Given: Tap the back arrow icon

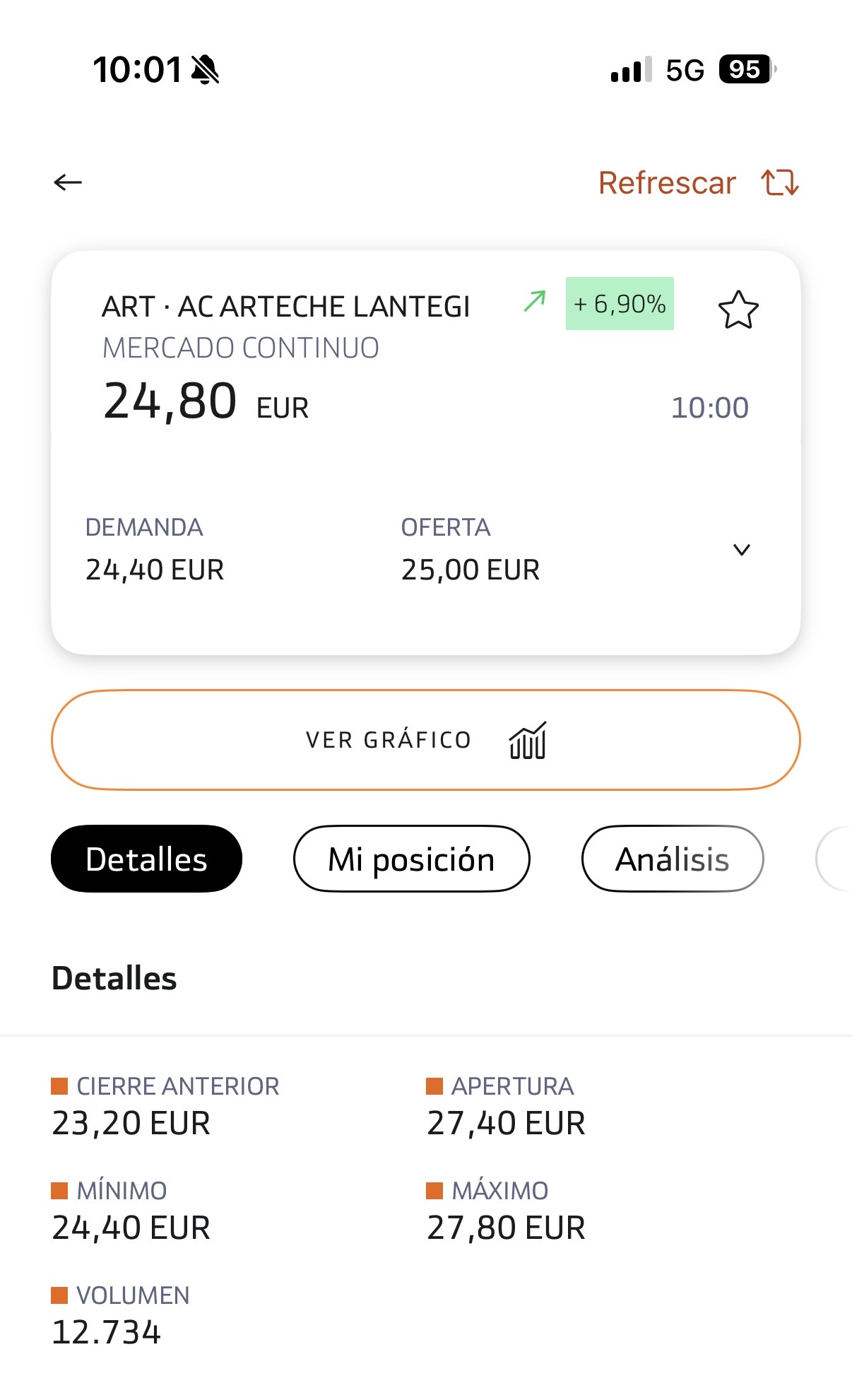Looking at the screenshot, I should 68,182.
